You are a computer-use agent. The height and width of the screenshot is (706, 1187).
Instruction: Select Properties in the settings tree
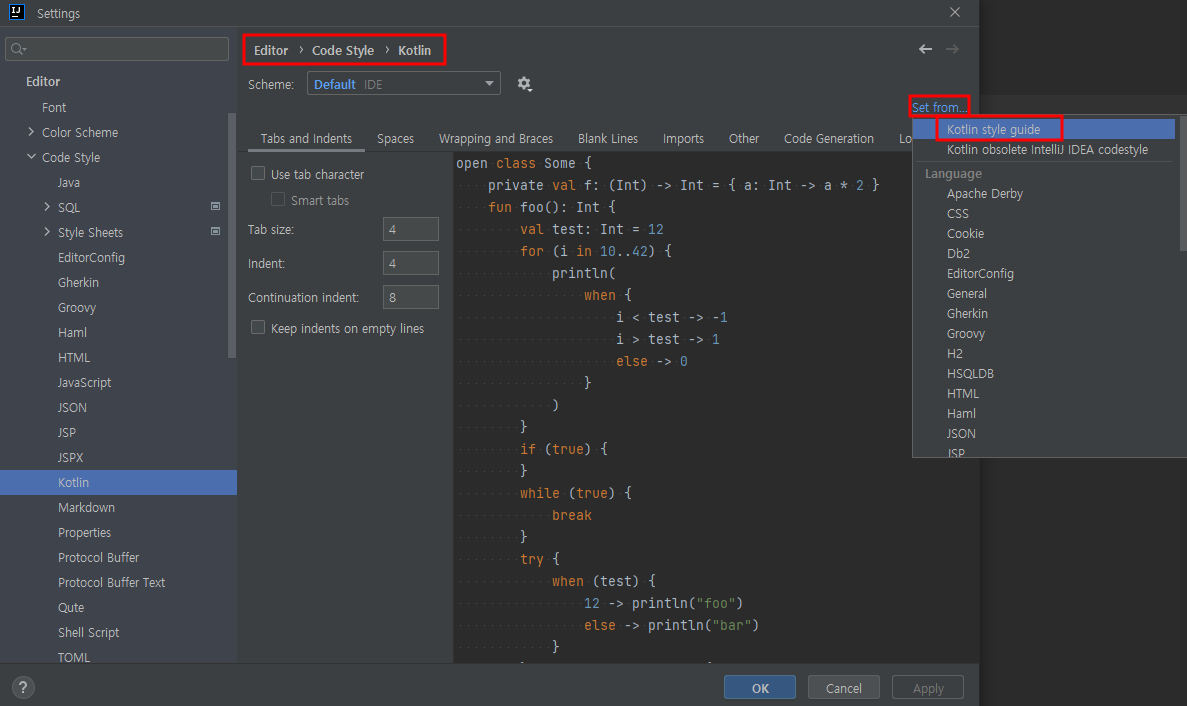click(x=84, y=532)
